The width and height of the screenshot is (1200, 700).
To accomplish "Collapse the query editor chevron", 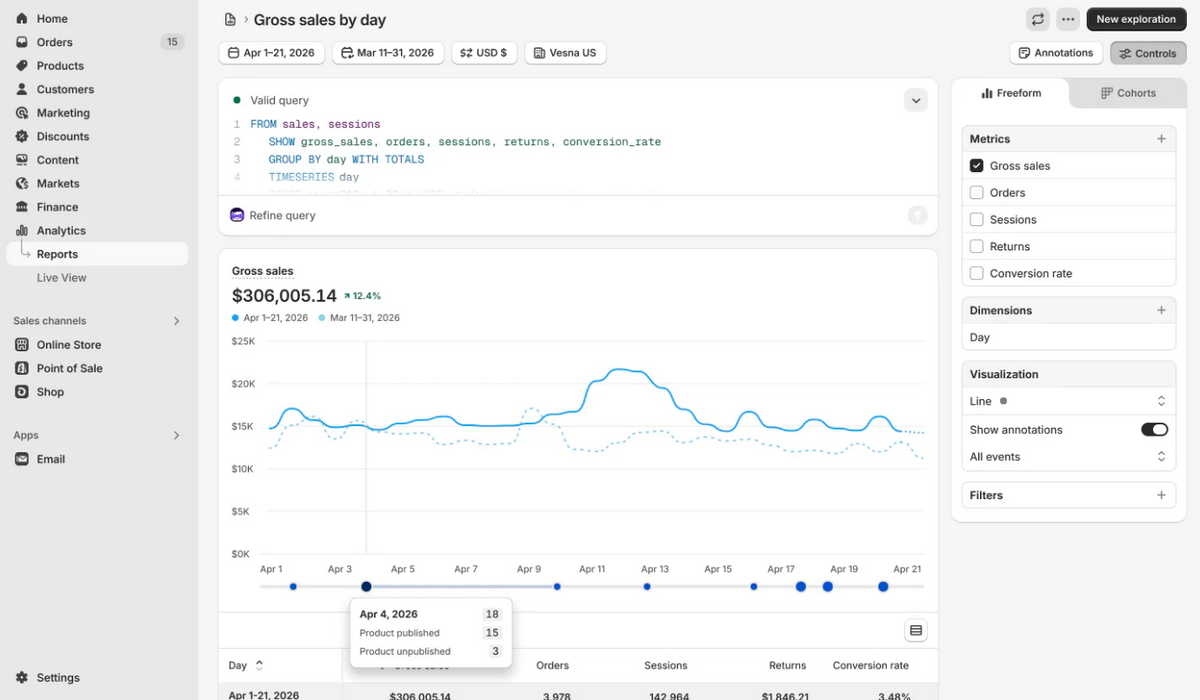I will (915, 100).
